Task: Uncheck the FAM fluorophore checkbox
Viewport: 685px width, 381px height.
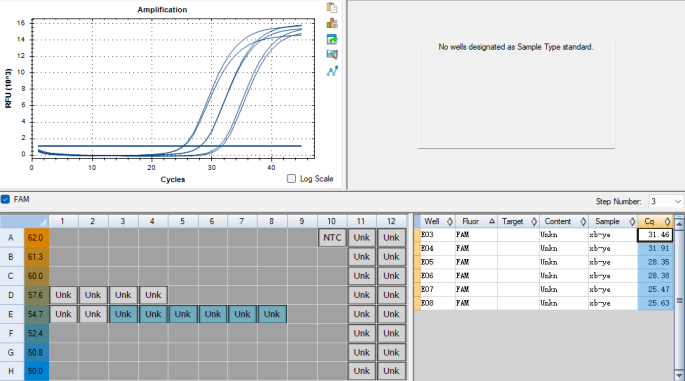Action: tap(5, 199)
